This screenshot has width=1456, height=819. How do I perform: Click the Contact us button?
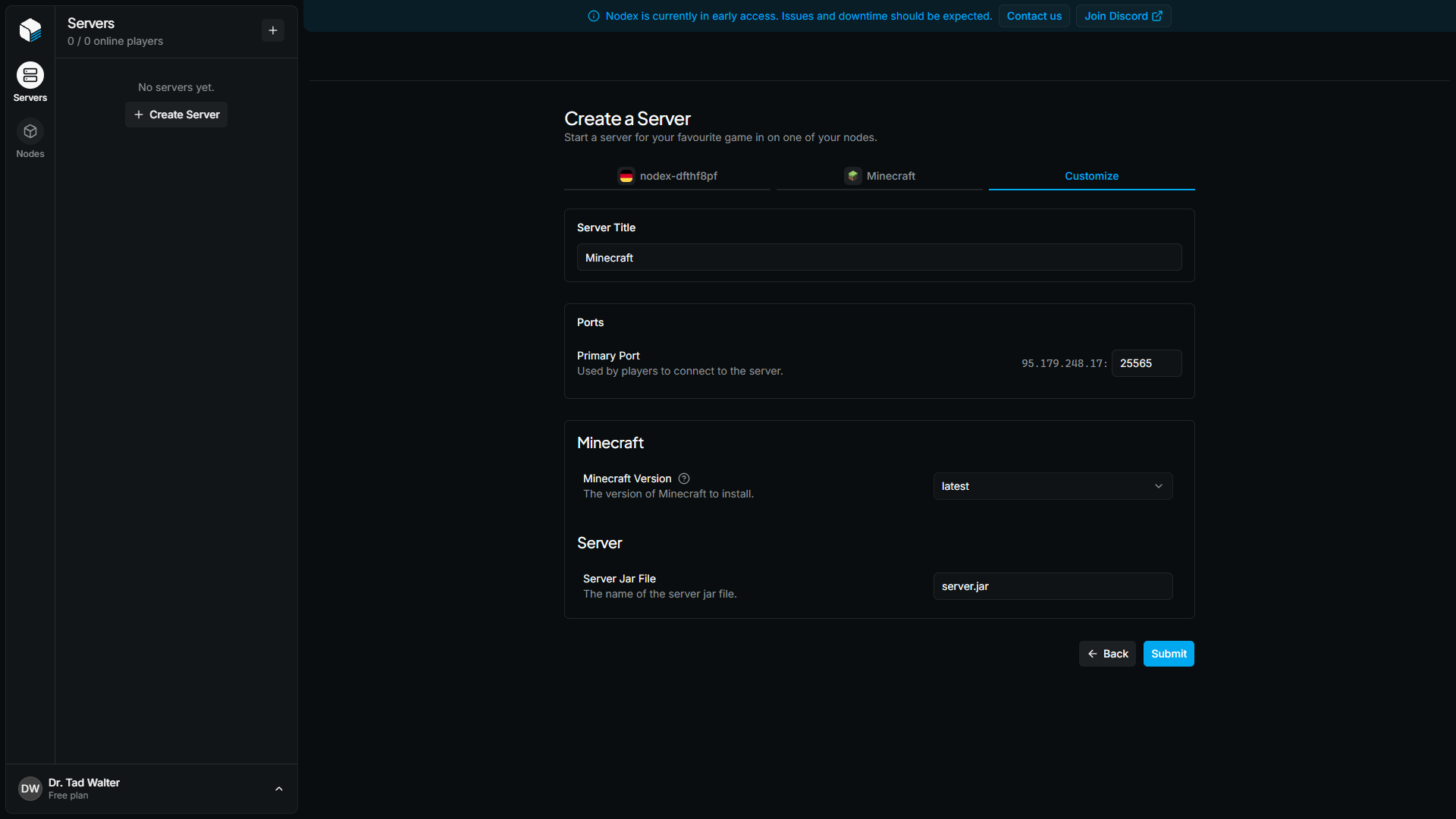click(1034, 16)
